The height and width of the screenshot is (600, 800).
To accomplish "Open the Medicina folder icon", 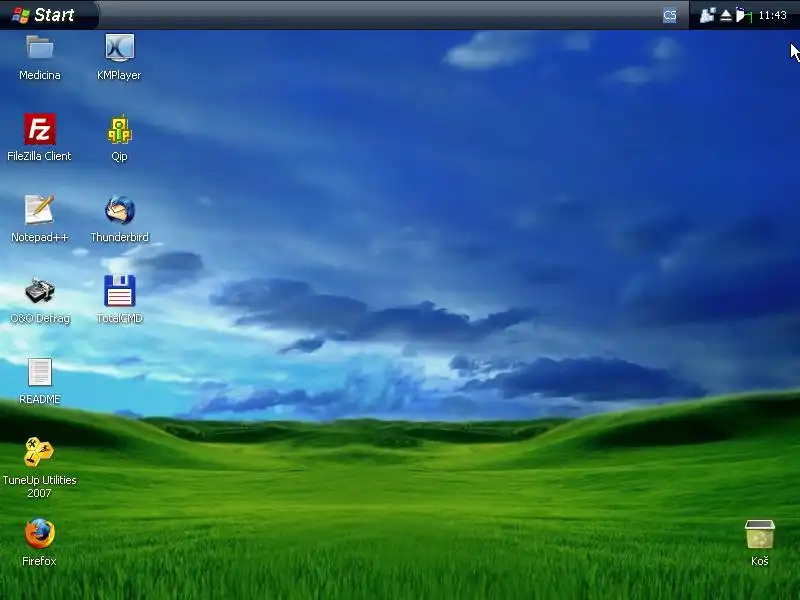I will coord(40,48).
